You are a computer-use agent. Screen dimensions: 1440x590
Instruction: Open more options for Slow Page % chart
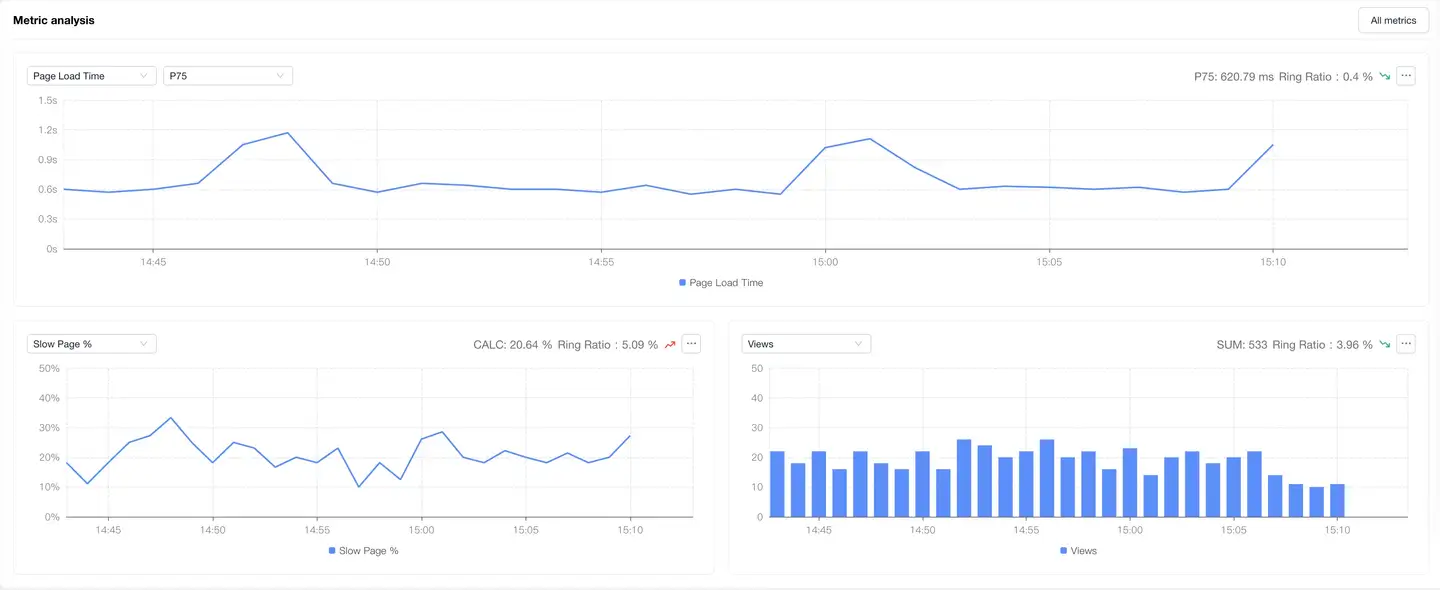coord(691,344)
